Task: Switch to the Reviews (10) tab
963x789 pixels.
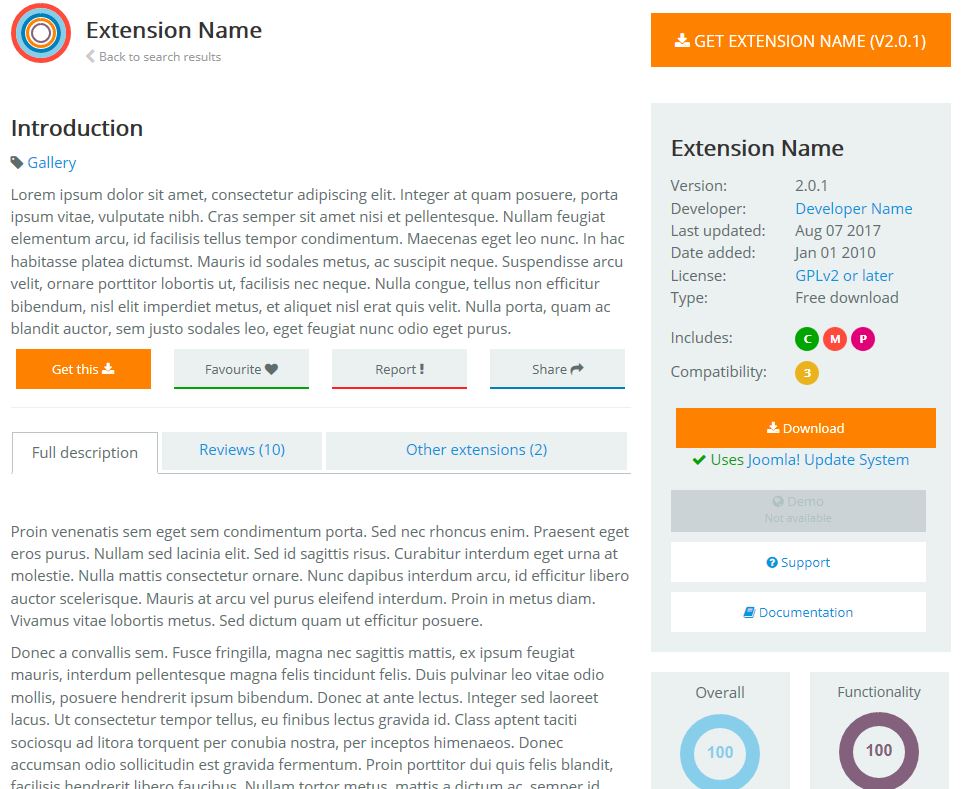Action: 242,450
